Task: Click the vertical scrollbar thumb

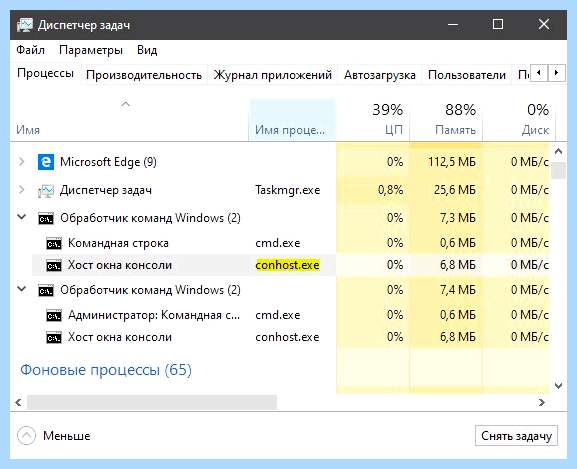Action: pyautogui.click(x=558, y=170)
